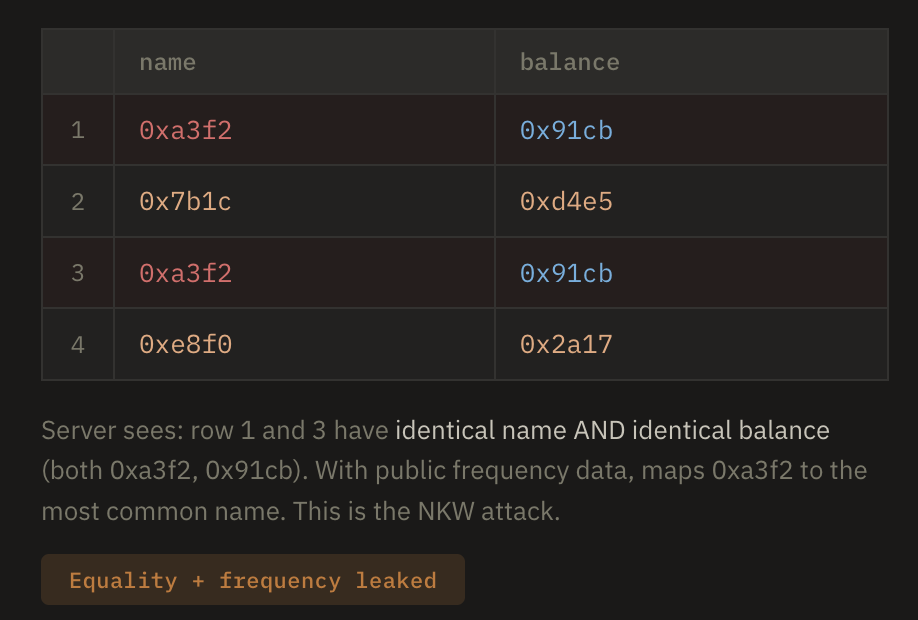Select row number 3
Image resolution: width=918 pixels, height=620 pixels.
click(x=78, y=273)
